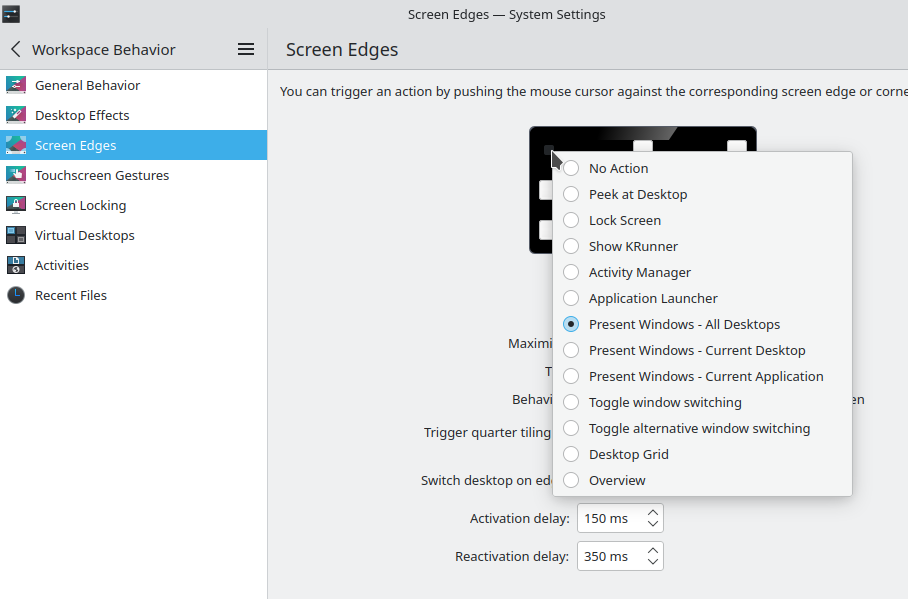908x599 pixels.
Task: Decrease reactivation delay with down arrow
Action: tap(653, 562)
